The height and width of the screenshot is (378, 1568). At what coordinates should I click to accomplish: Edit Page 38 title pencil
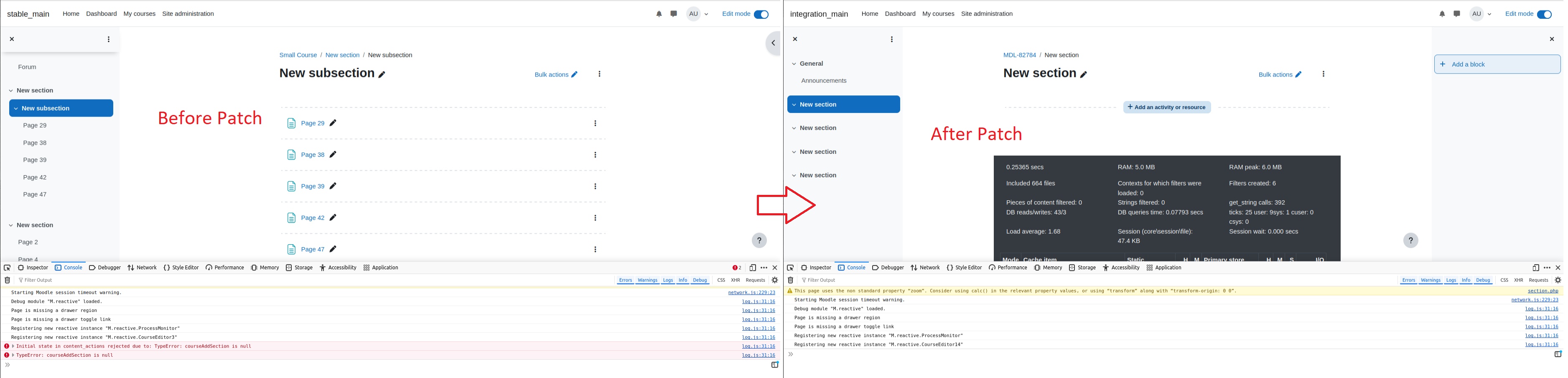pyautogui.click(x=333, y=155)
